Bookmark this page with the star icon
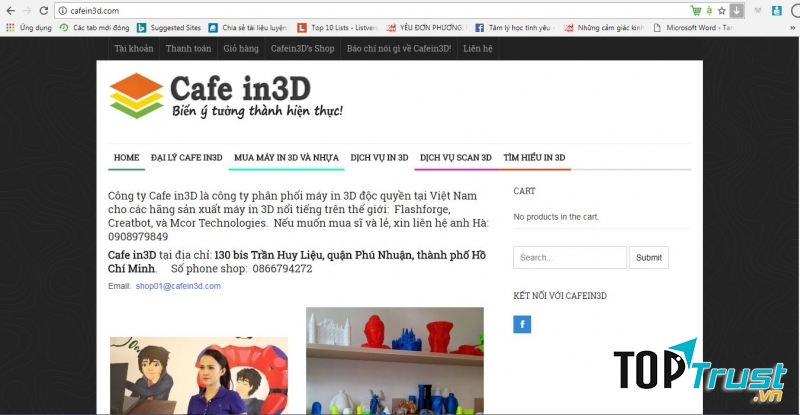The width and height of the screenshot is (800, 415). click(721, 11)
